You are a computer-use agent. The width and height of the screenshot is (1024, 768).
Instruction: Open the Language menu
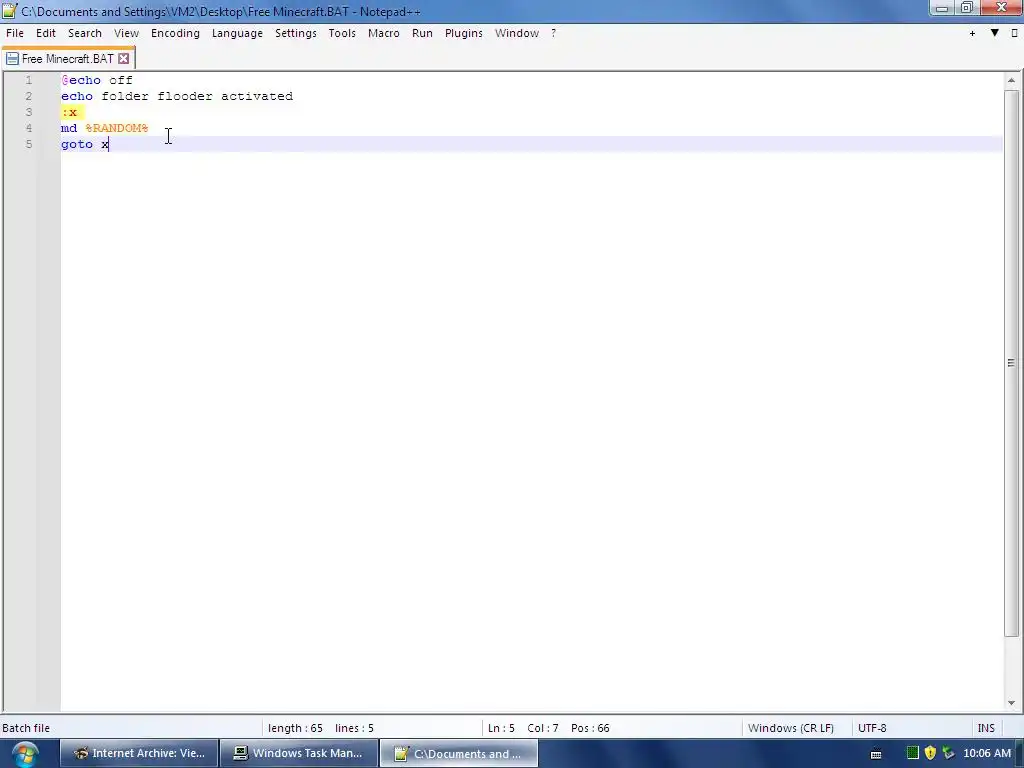[237, 33]
